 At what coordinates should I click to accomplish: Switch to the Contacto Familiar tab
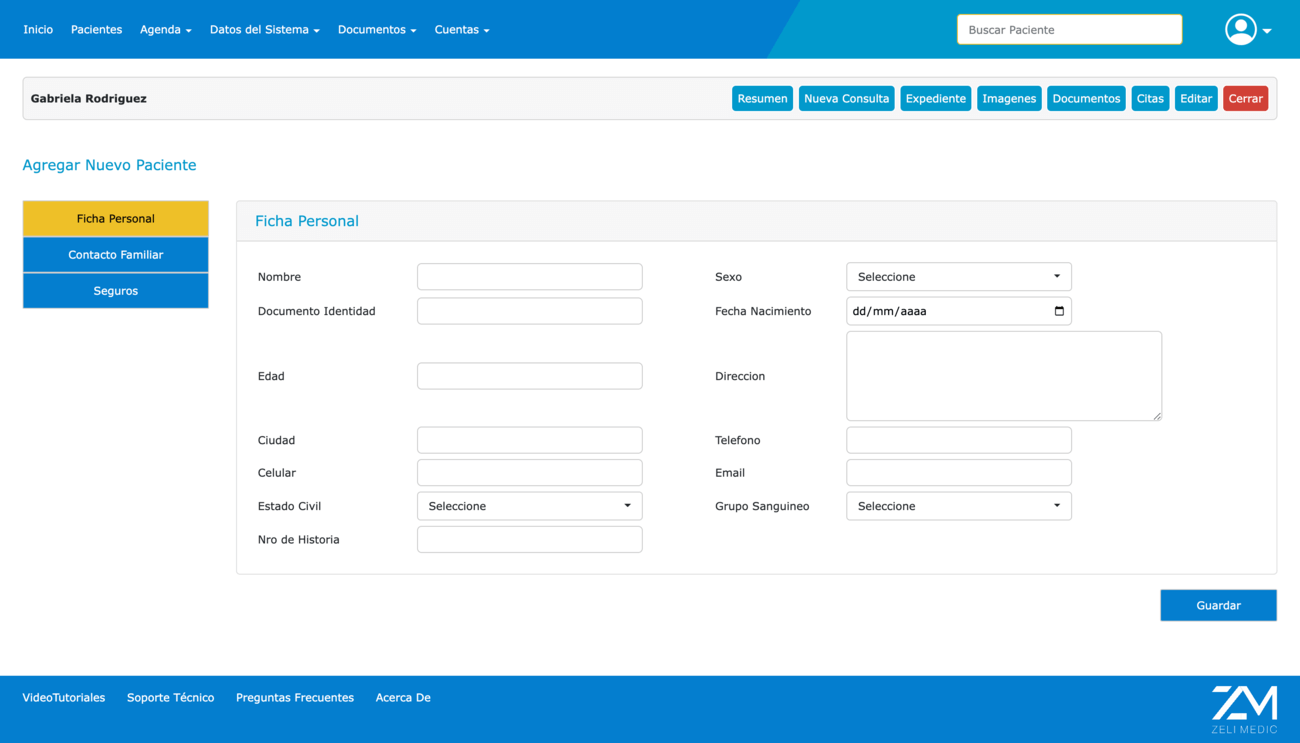(115, 254)
